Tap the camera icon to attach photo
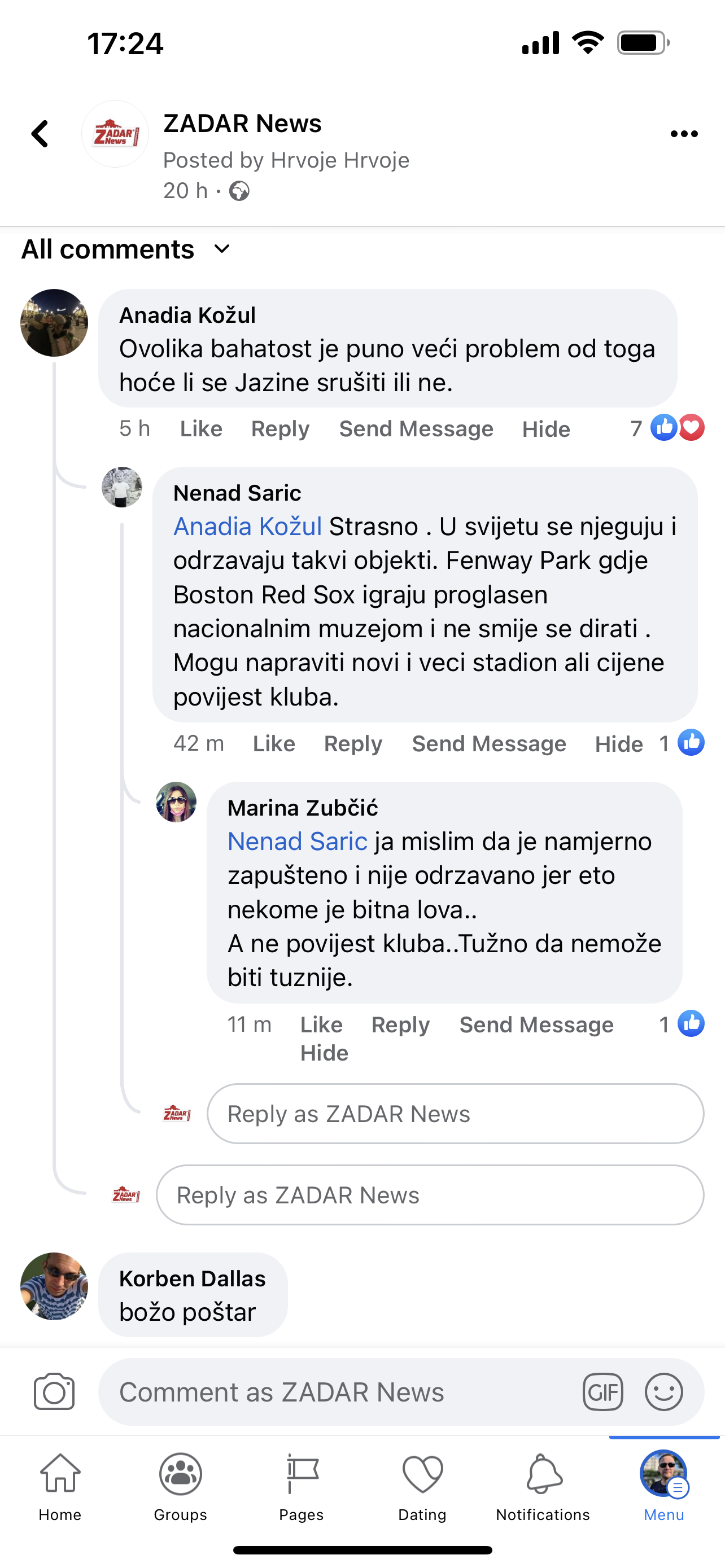725x1568 pixels. coord(54,1391)
